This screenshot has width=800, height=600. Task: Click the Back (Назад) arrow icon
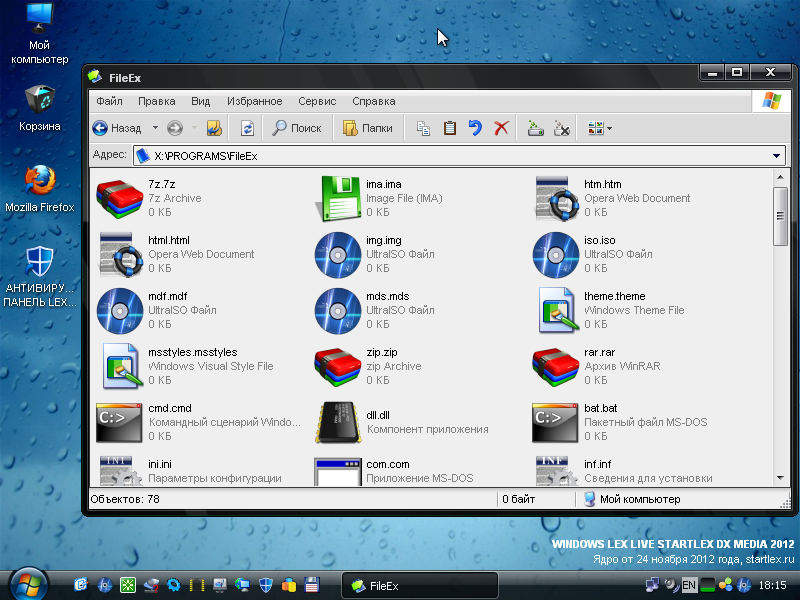coord(100,128)
